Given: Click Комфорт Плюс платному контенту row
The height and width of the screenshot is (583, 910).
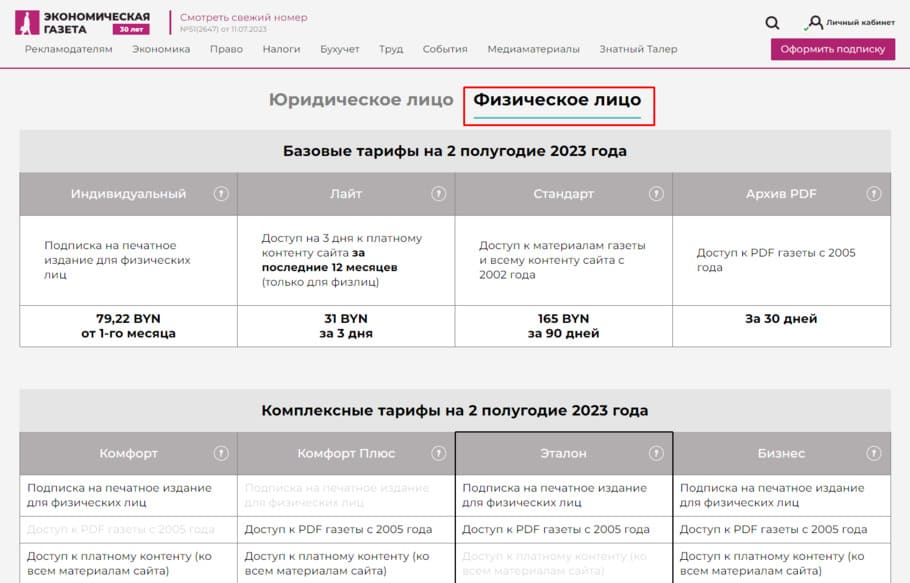Looking at the screenshot, I should point(346,563).
